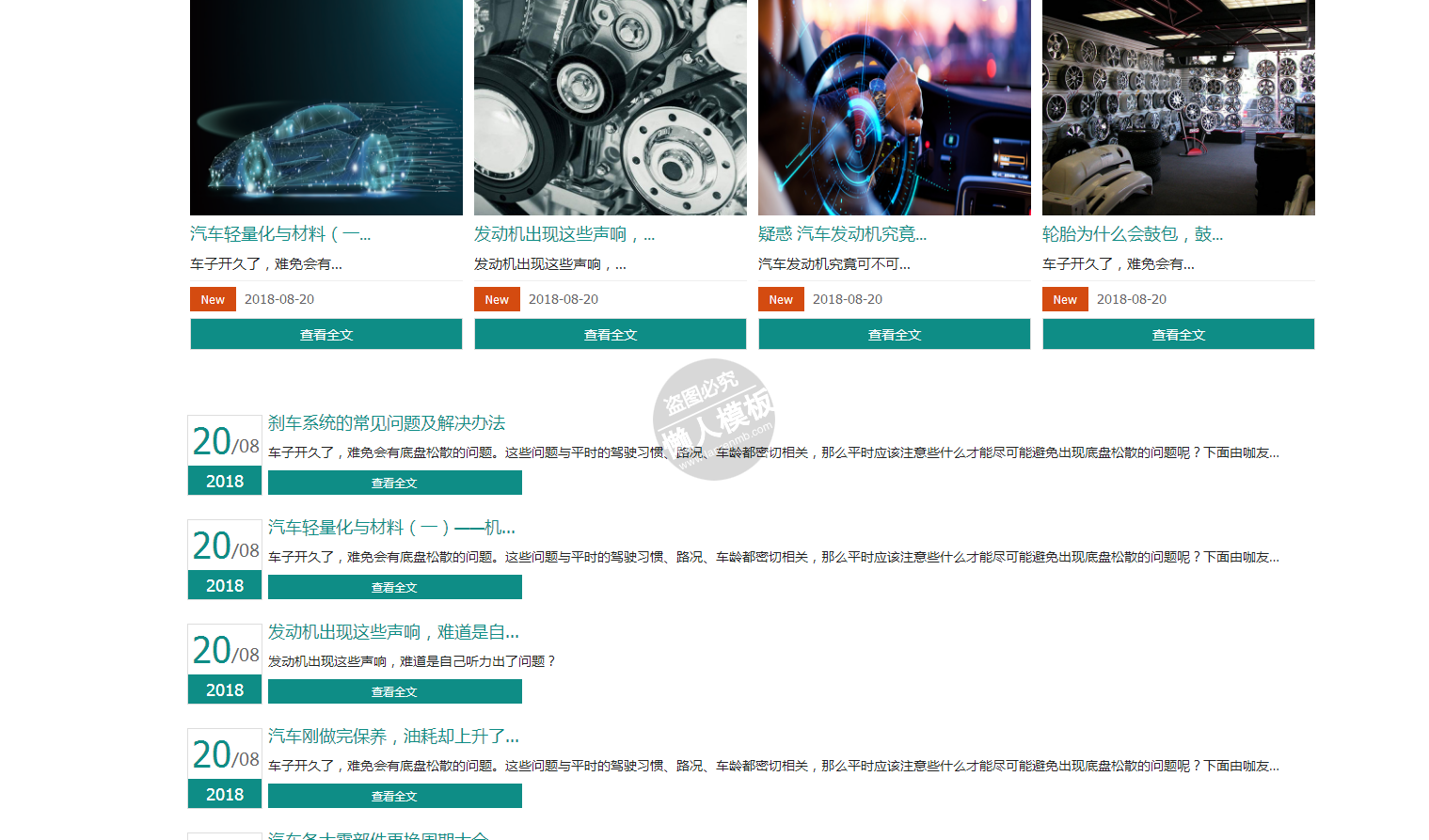
Task: Open card title 轮胎为什么会鼓包，鼓...
Action: (1133, 234)
